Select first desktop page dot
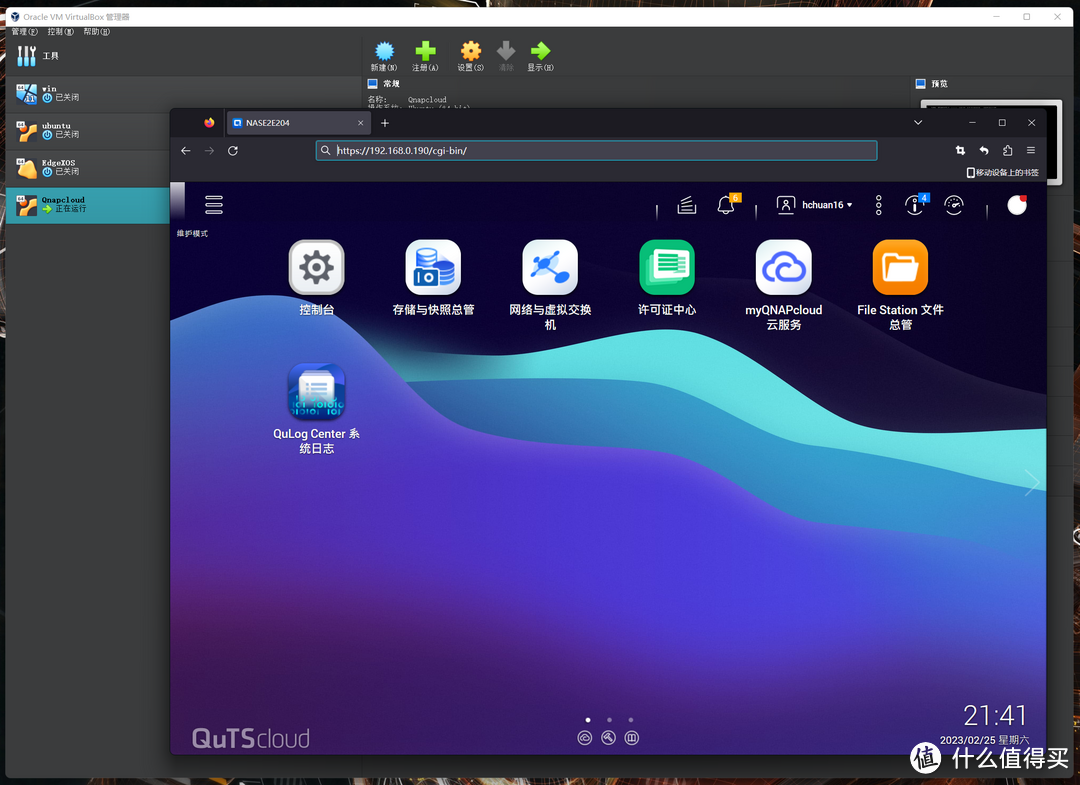The width and height of the screenshot is (1080, 785). [x=588, y=720]
